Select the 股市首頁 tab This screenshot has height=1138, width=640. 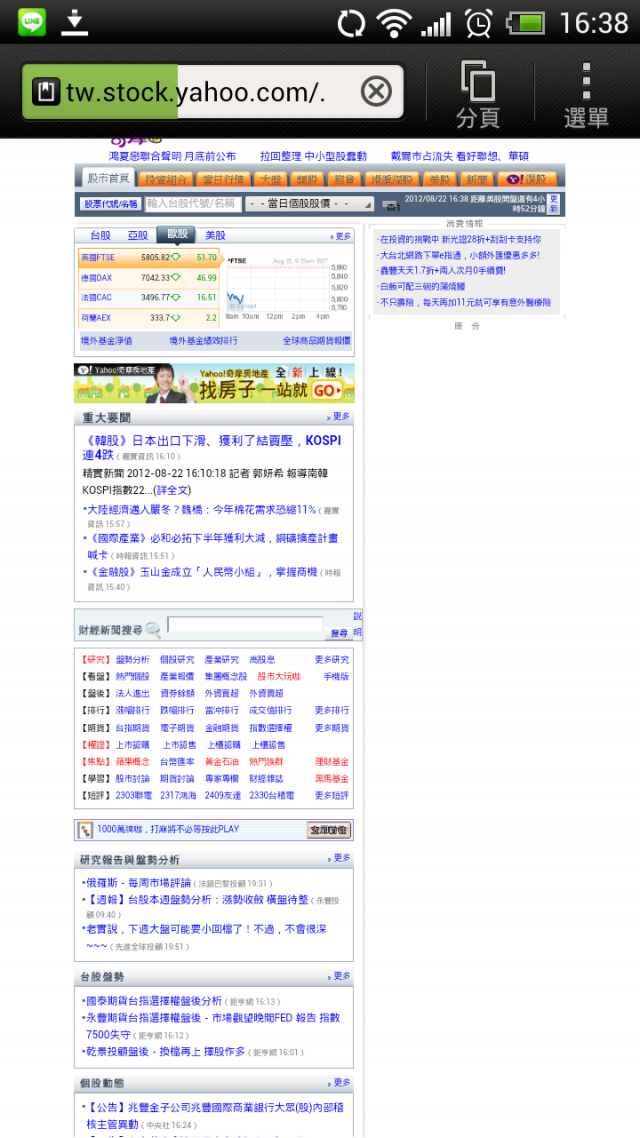[106, 178]
